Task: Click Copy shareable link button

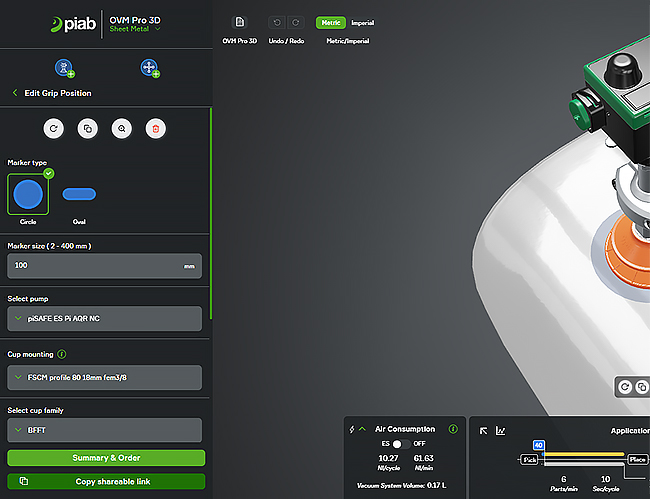Action: click(x=106, y=481)
